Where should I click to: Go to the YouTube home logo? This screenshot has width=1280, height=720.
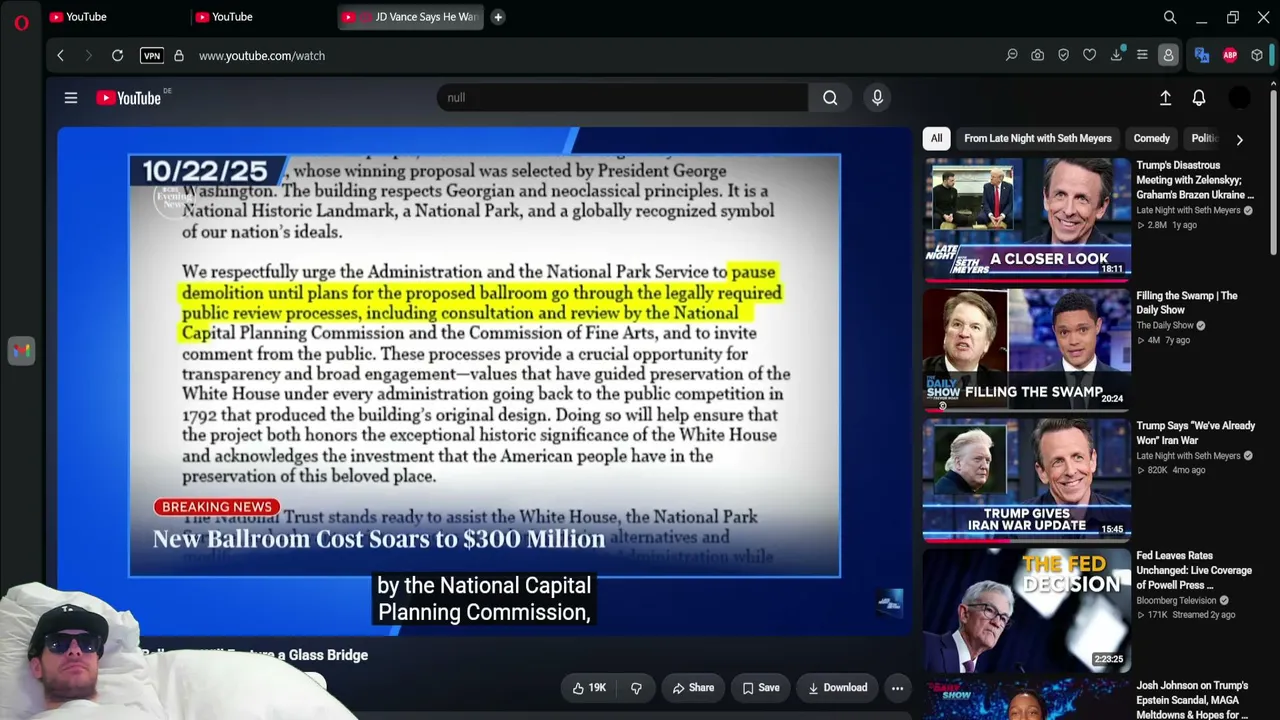click(129, 98)
